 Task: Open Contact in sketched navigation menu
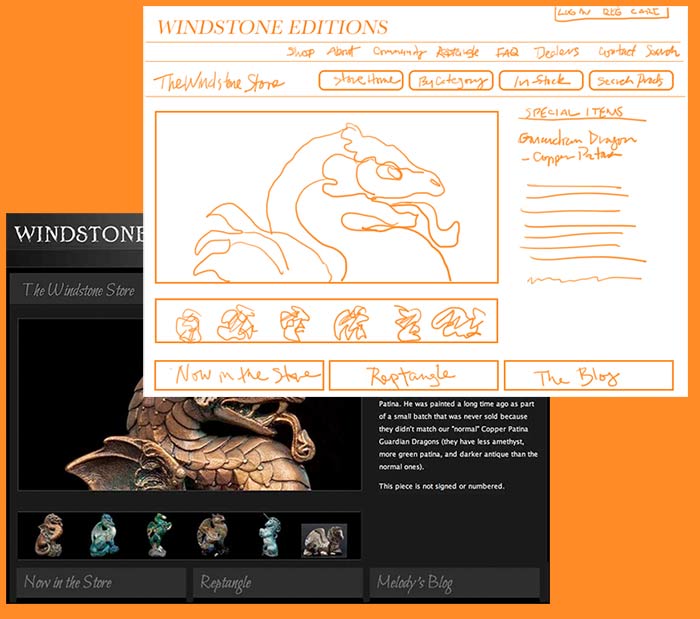(x=617, y=51)
